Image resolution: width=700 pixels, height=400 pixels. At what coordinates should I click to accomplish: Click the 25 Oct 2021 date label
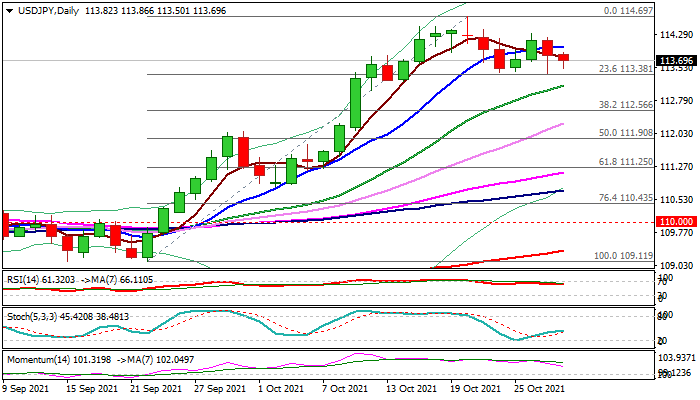[540, 388]
